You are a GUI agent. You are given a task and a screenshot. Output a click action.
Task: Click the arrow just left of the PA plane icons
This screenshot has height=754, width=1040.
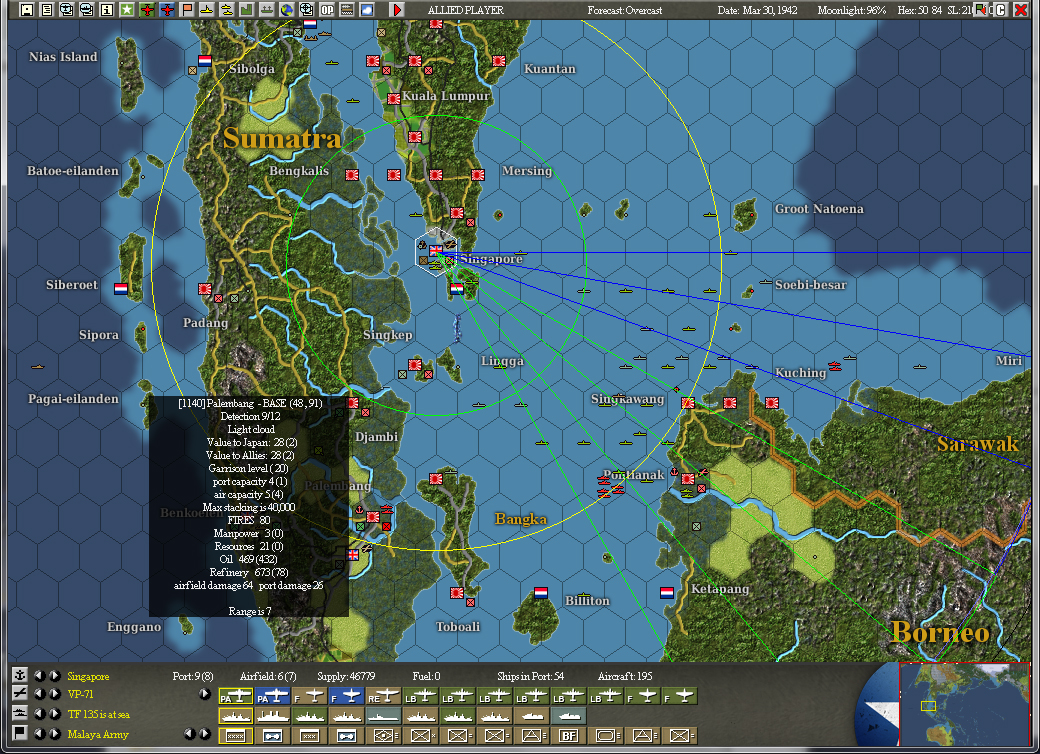(x=205, y=694)
